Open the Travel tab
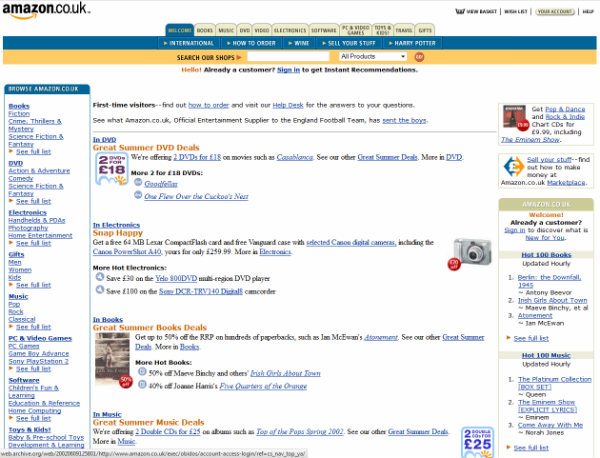Viewport: 600px width, 458px height. [404, 30]
